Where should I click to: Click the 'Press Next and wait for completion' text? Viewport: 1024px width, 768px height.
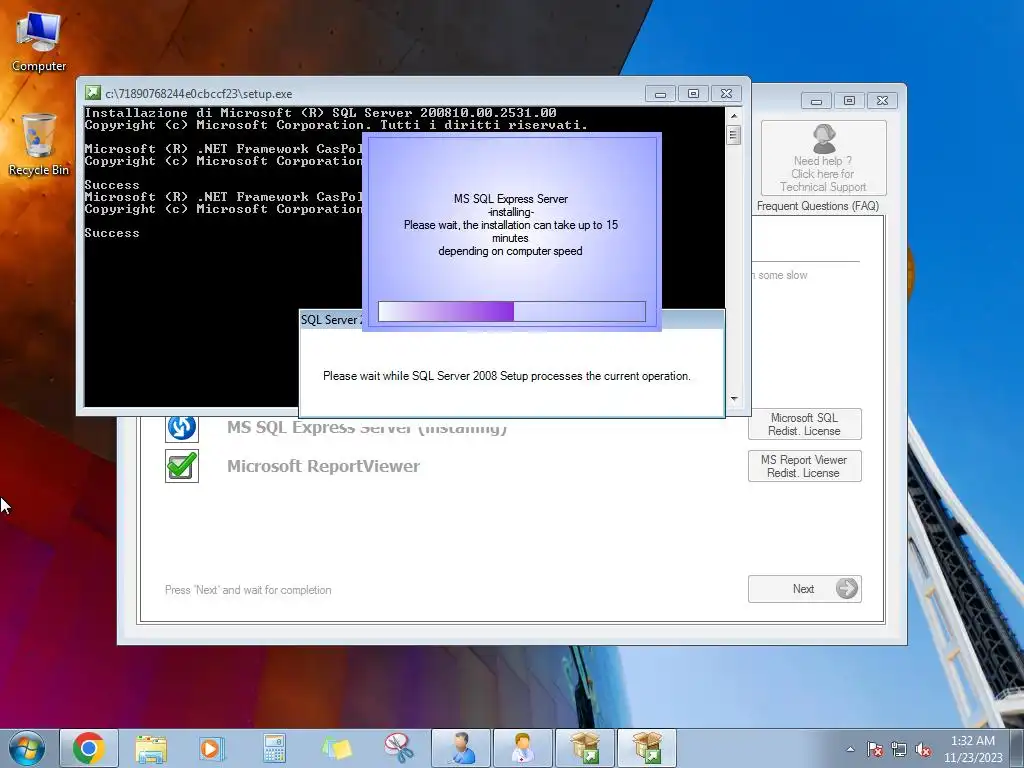click(248, 590)
